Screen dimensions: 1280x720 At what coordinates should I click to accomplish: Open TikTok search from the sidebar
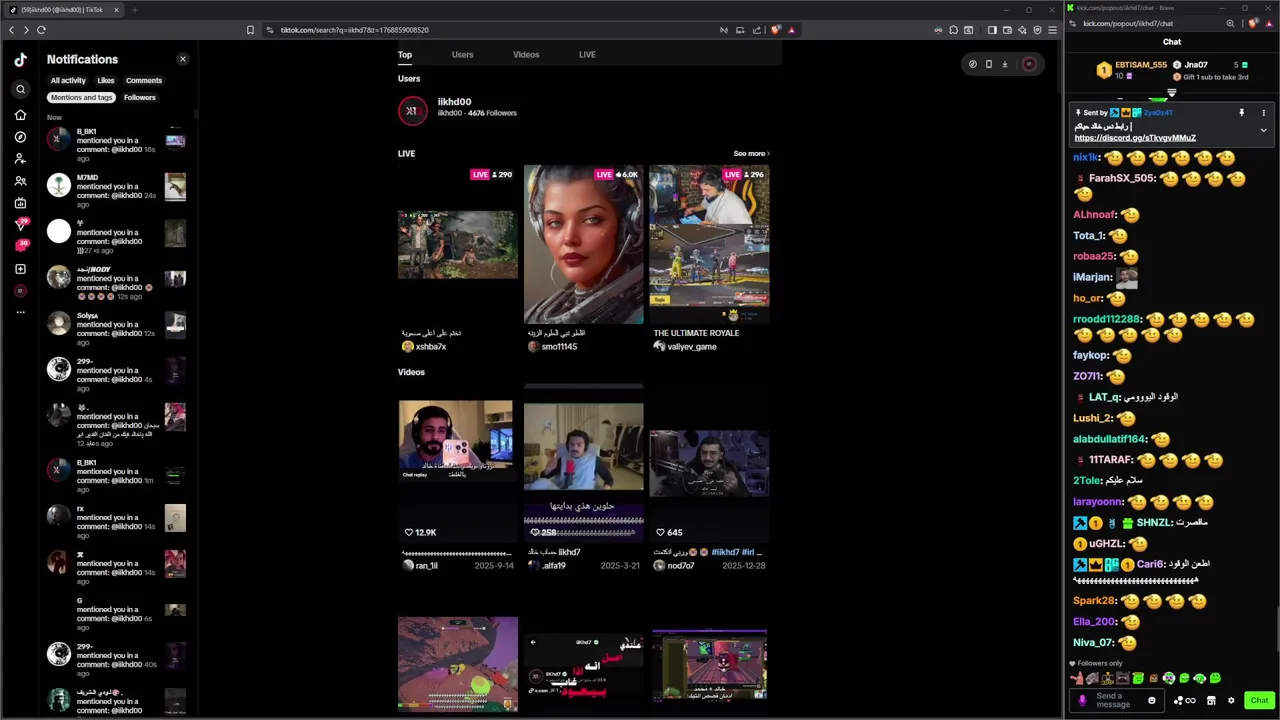tap(20, 89)
